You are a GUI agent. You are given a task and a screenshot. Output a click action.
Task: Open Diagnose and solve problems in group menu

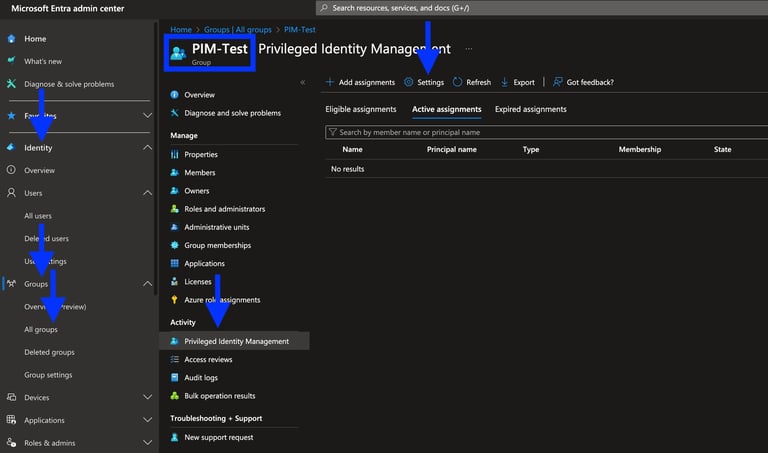pos(234,113)
